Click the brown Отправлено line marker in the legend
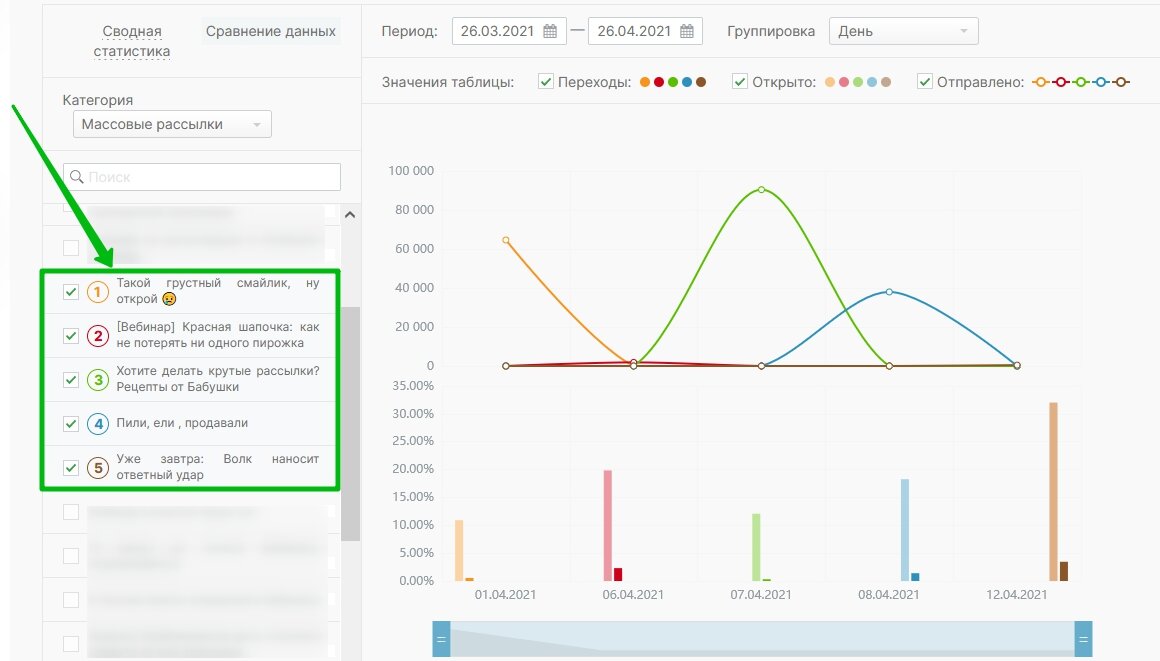This screenshot has width=1160, height=661. 1121,82
